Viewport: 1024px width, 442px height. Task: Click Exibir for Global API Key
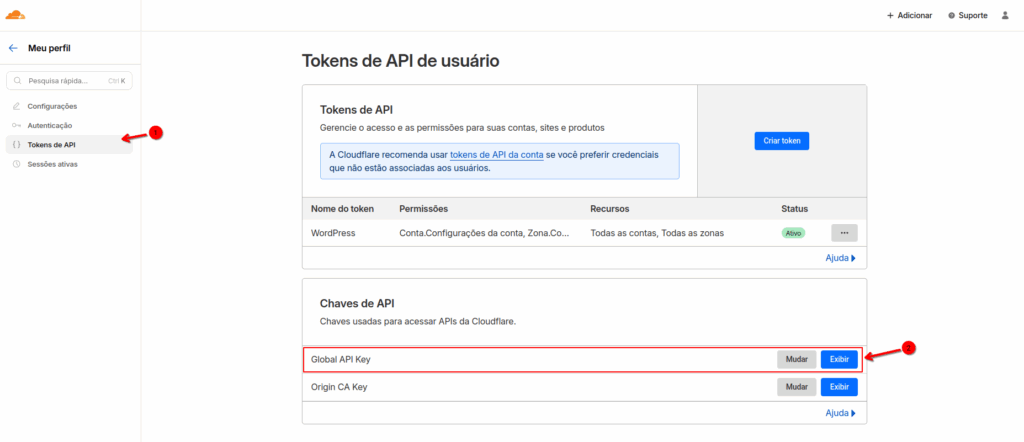click(x=838, y=359)
